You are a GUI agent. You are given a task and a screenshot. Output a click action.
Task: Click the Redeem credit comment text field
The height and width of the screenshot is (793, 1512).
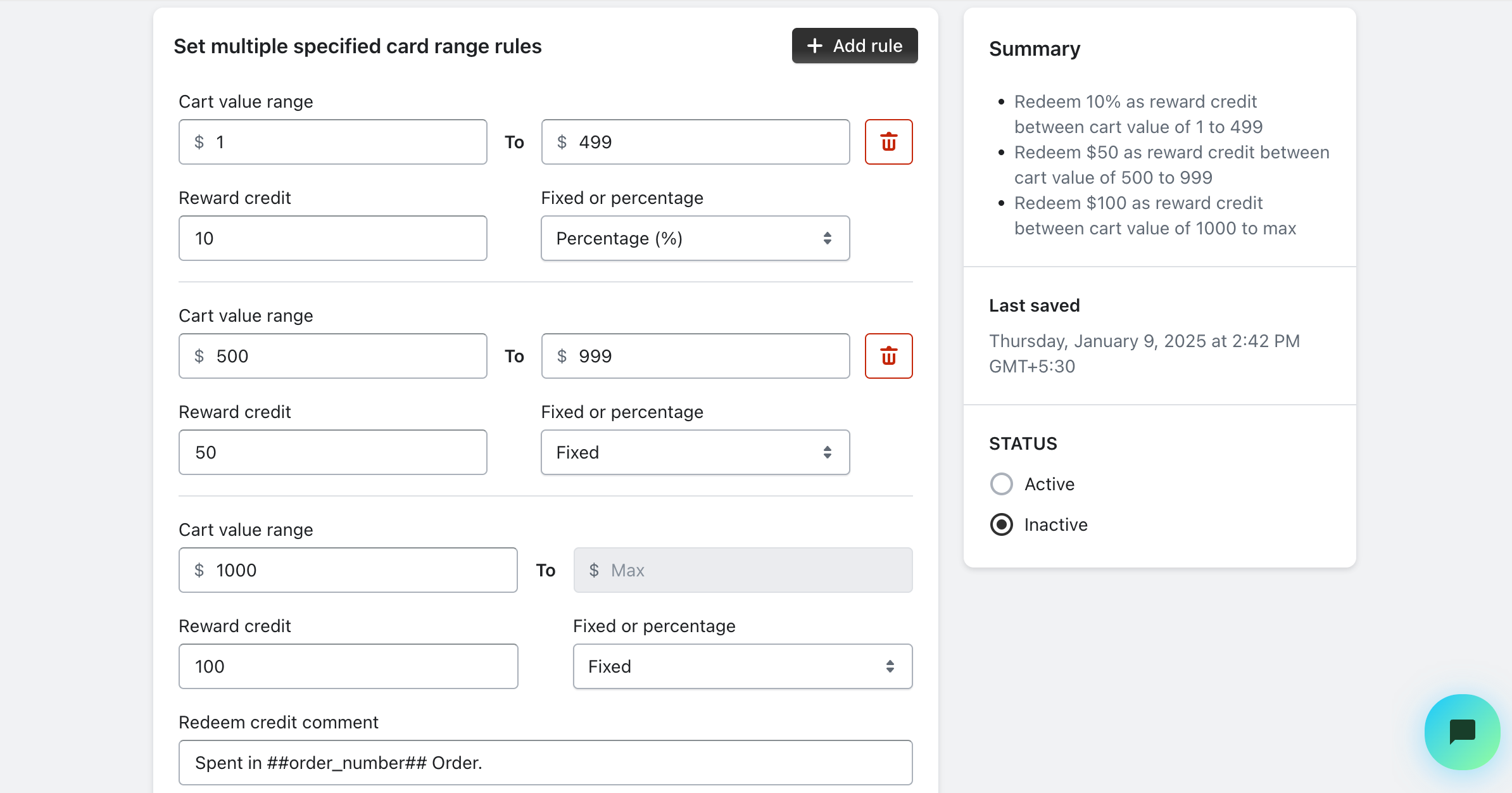pos(545,763)
